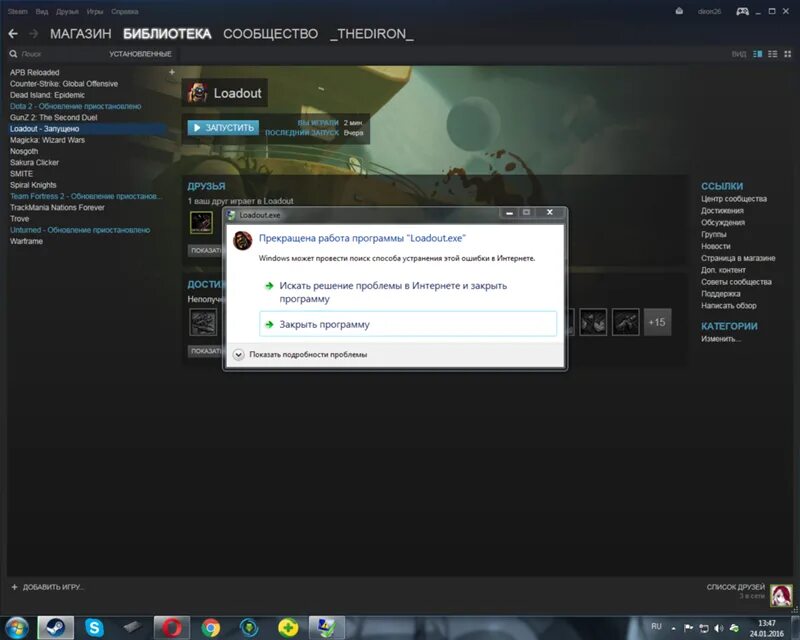
Task: Open Написать обзор link
Action: (x=729, y=305)
